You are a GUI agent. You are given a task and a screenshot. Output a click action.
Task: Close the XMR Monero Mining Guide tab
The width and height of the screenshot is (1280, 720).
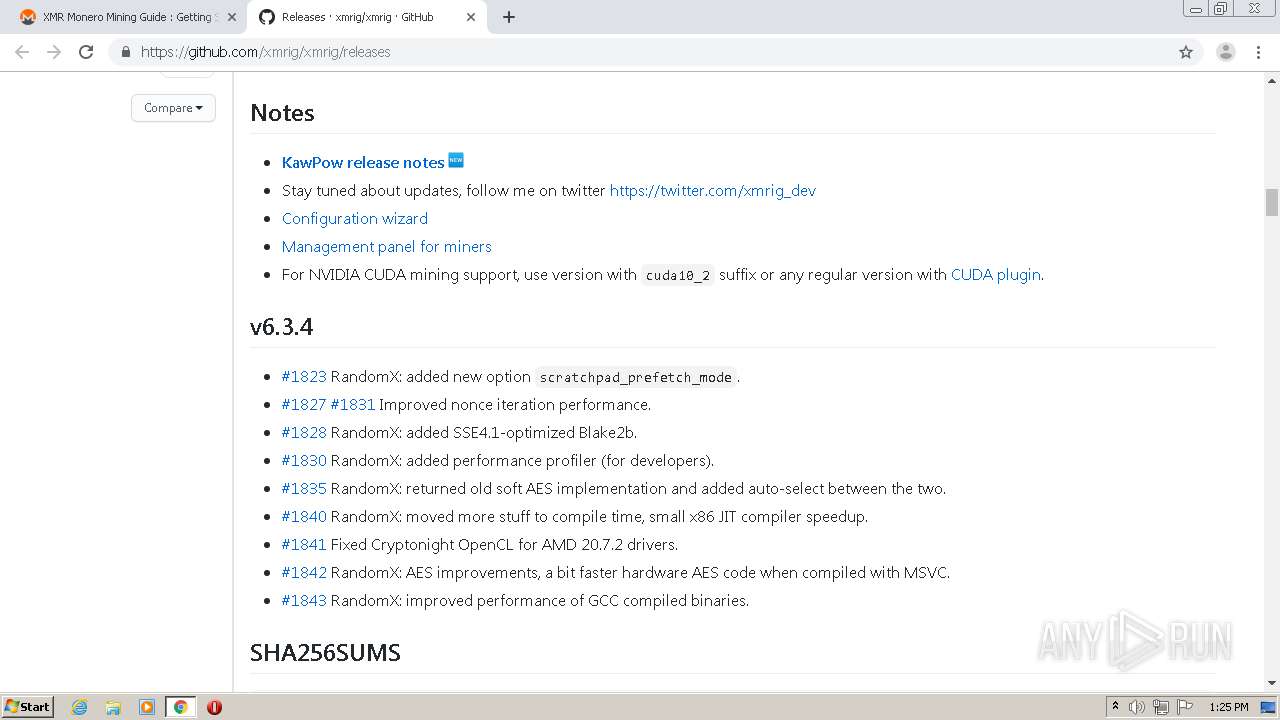pyautogui.click(x=231, y=17)
